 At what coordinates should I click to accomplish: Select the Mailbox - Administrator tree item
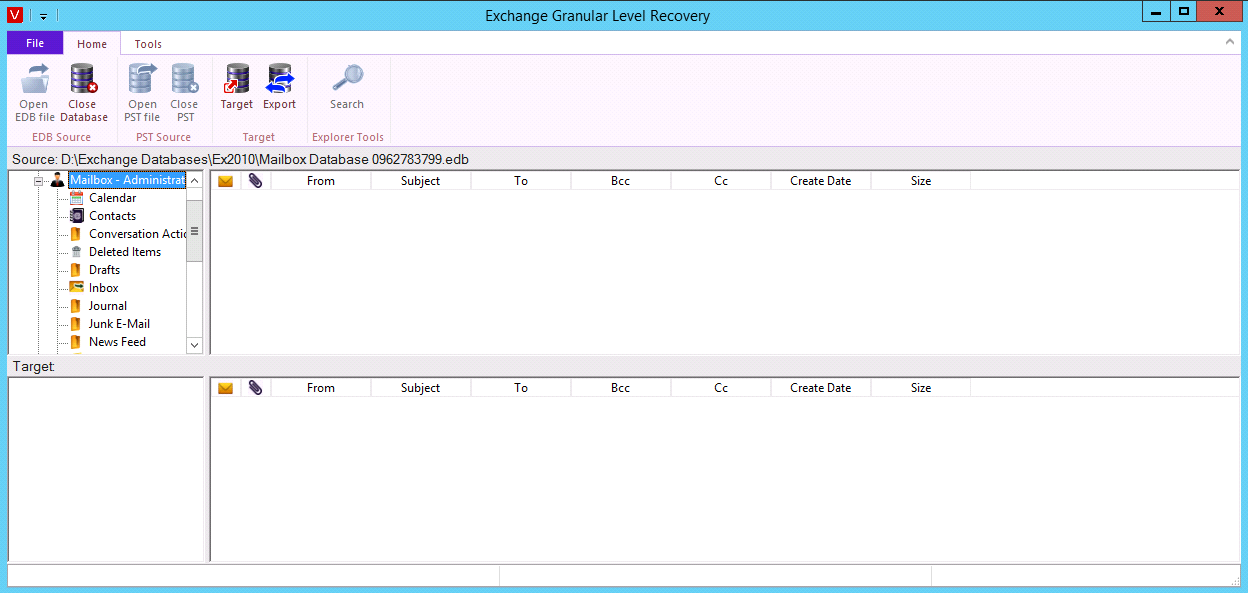(x=127, y=180)
